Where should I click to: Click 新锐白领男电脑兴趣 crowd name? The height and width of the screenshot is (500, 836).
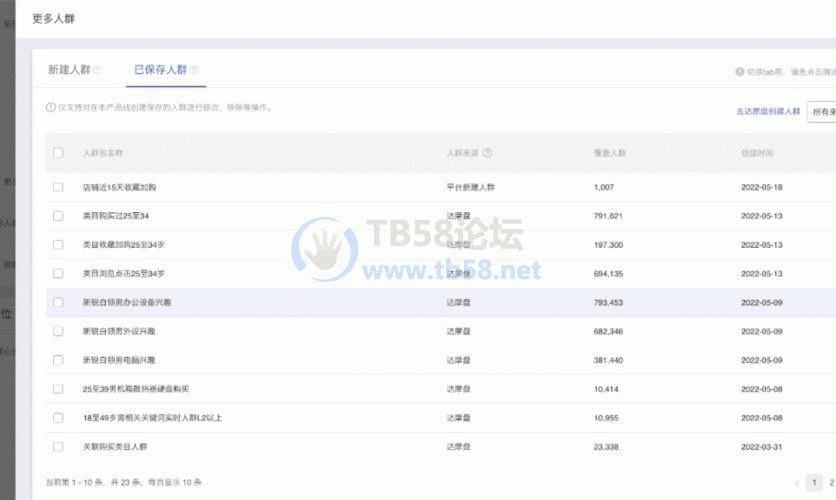[x=118, y=360]
